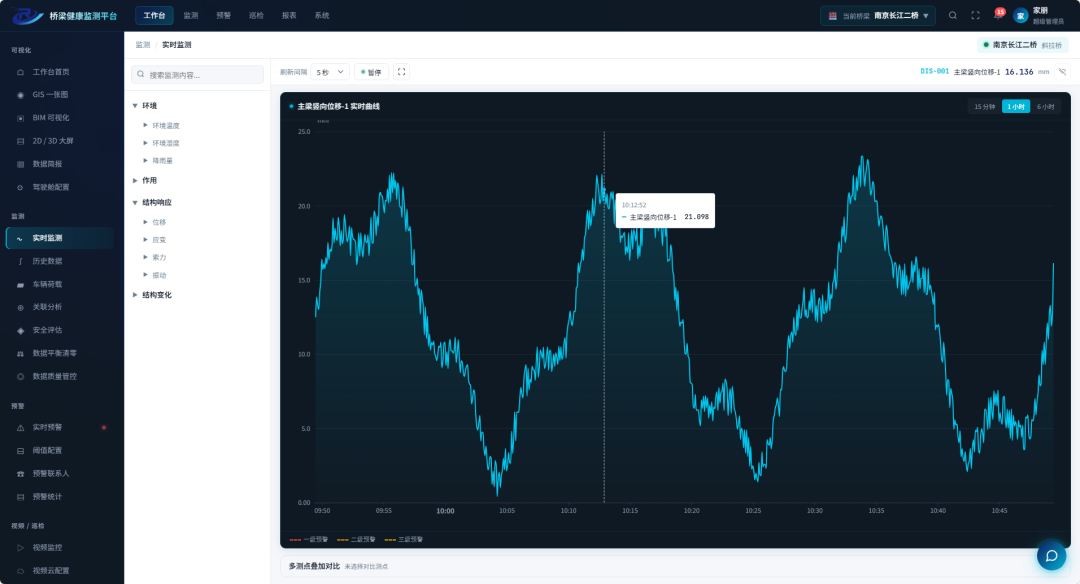Select the 6 小时 time range
Viewport: 1080px width, 584px height.
tap(1045, 107)
